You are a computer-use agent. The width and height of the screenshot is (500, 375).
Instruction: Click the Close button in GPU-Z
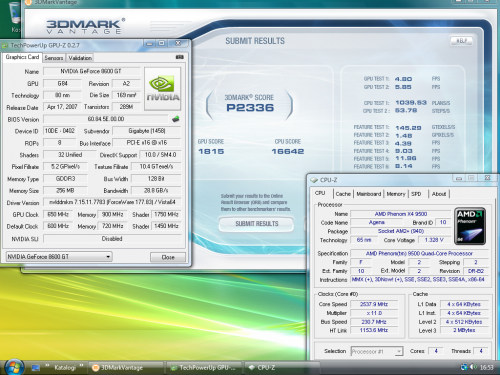tap(168, 257)
